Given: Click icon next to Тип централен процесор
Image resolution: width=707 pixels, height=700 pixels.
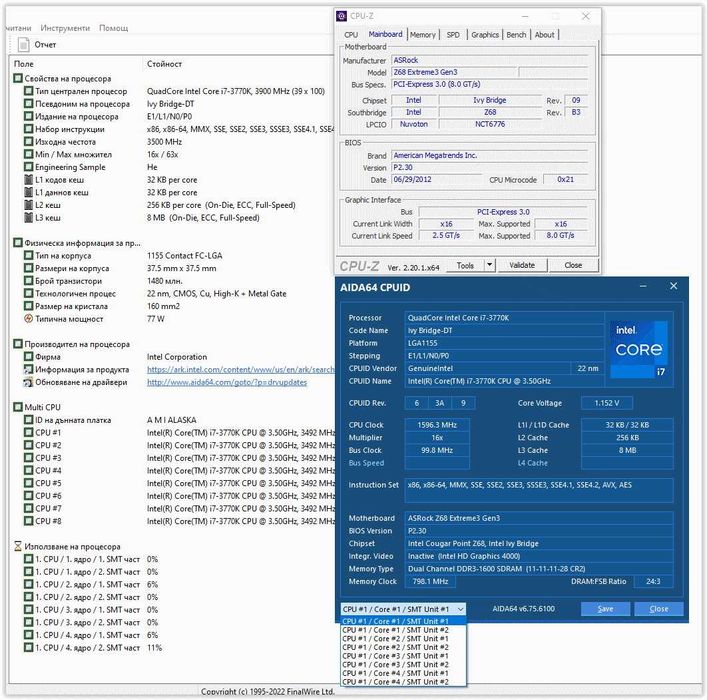Looking at the screenshot, I should (28, 91).
